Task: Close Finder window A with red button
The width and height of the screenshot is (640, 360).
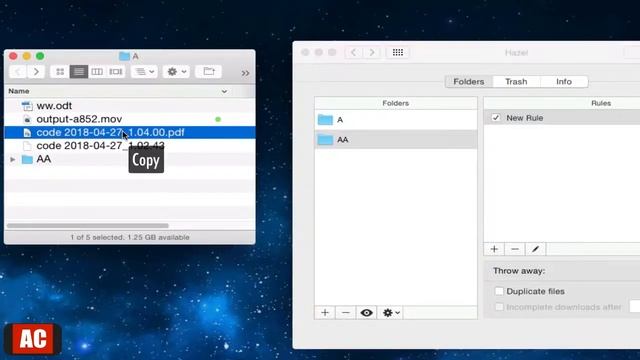Action: (13, 56)
